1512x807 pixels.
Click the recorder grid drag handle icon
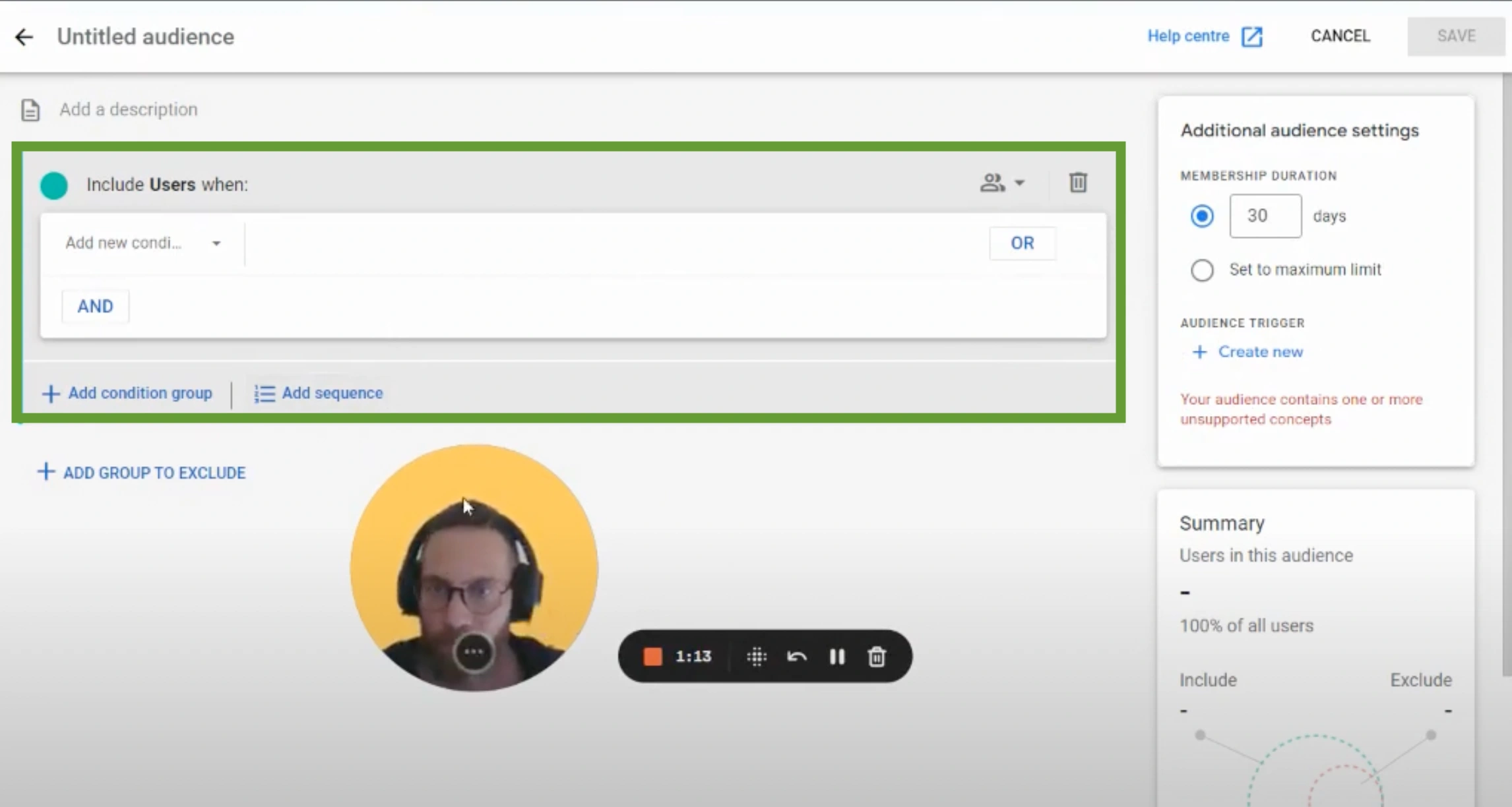pyautogui.click(x=757, y=657)
